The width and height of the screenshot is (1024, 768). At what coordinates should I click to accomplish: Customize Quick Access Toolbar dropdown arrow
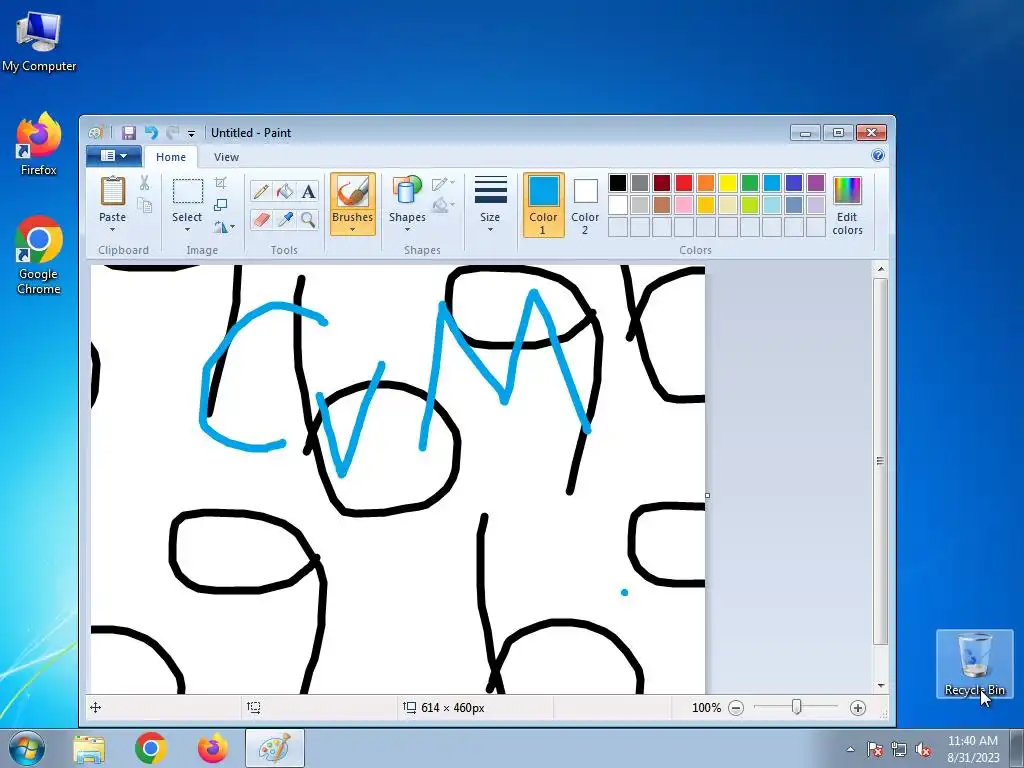pyautogui.click(x=191, y=134)
